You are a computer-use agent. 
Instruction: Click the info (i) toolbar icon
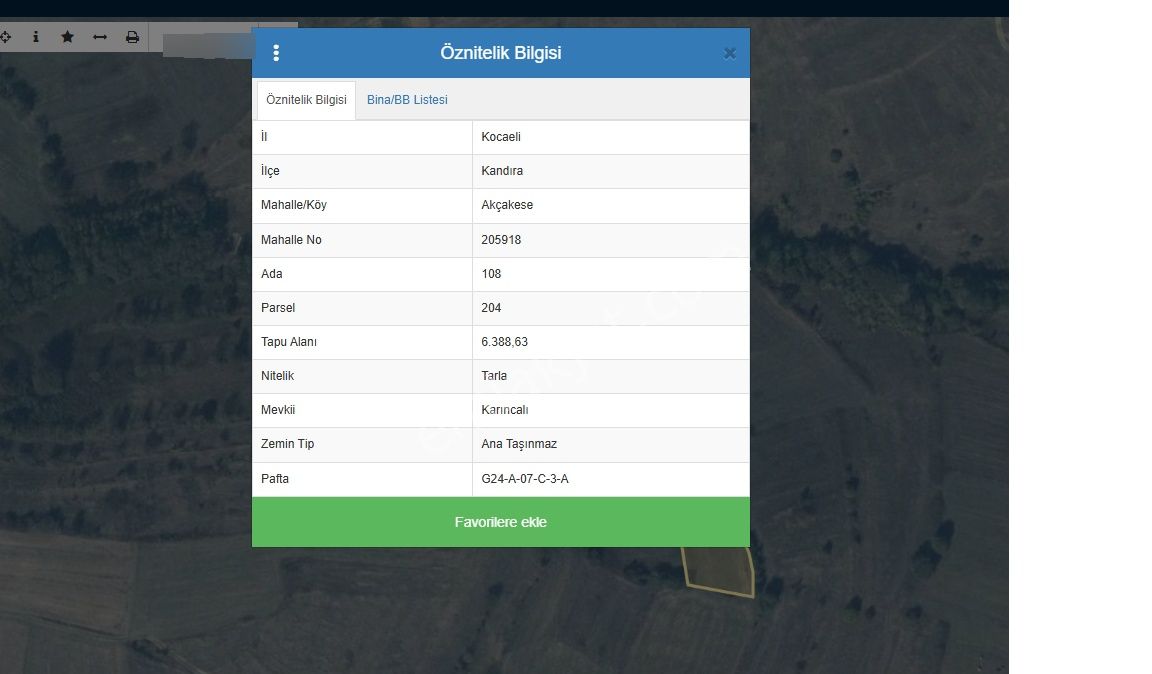36,37
